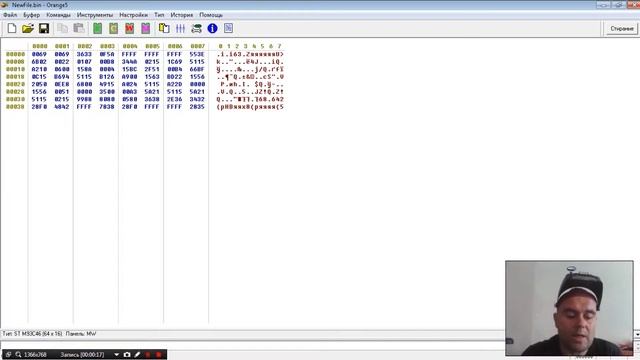Open the Файл menu
Image resolution: width=640 pixels, height=360 pixels.
(x=10, y=15)
